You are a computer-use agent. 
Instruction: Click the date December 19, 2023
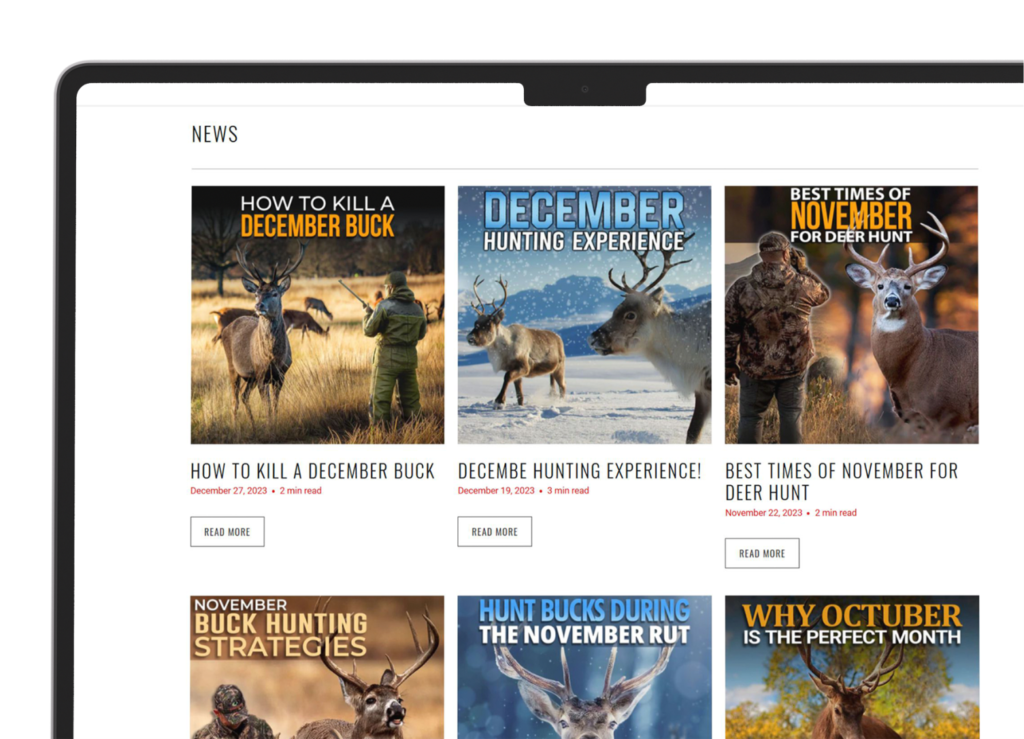point(496,490)
